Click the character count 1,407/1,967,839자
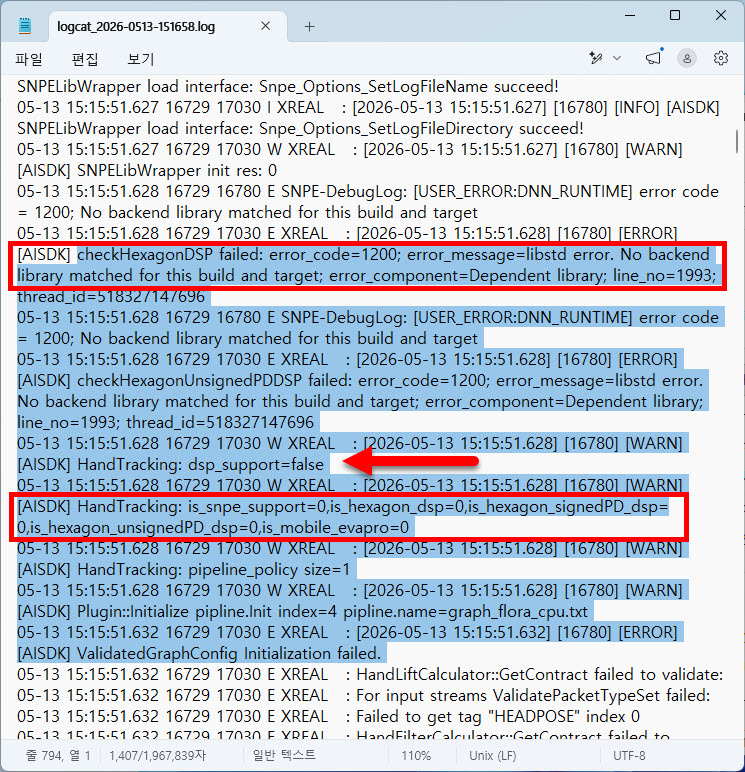Image resolution: width=745 pixels, height=772 pixels. coord(157,755)
